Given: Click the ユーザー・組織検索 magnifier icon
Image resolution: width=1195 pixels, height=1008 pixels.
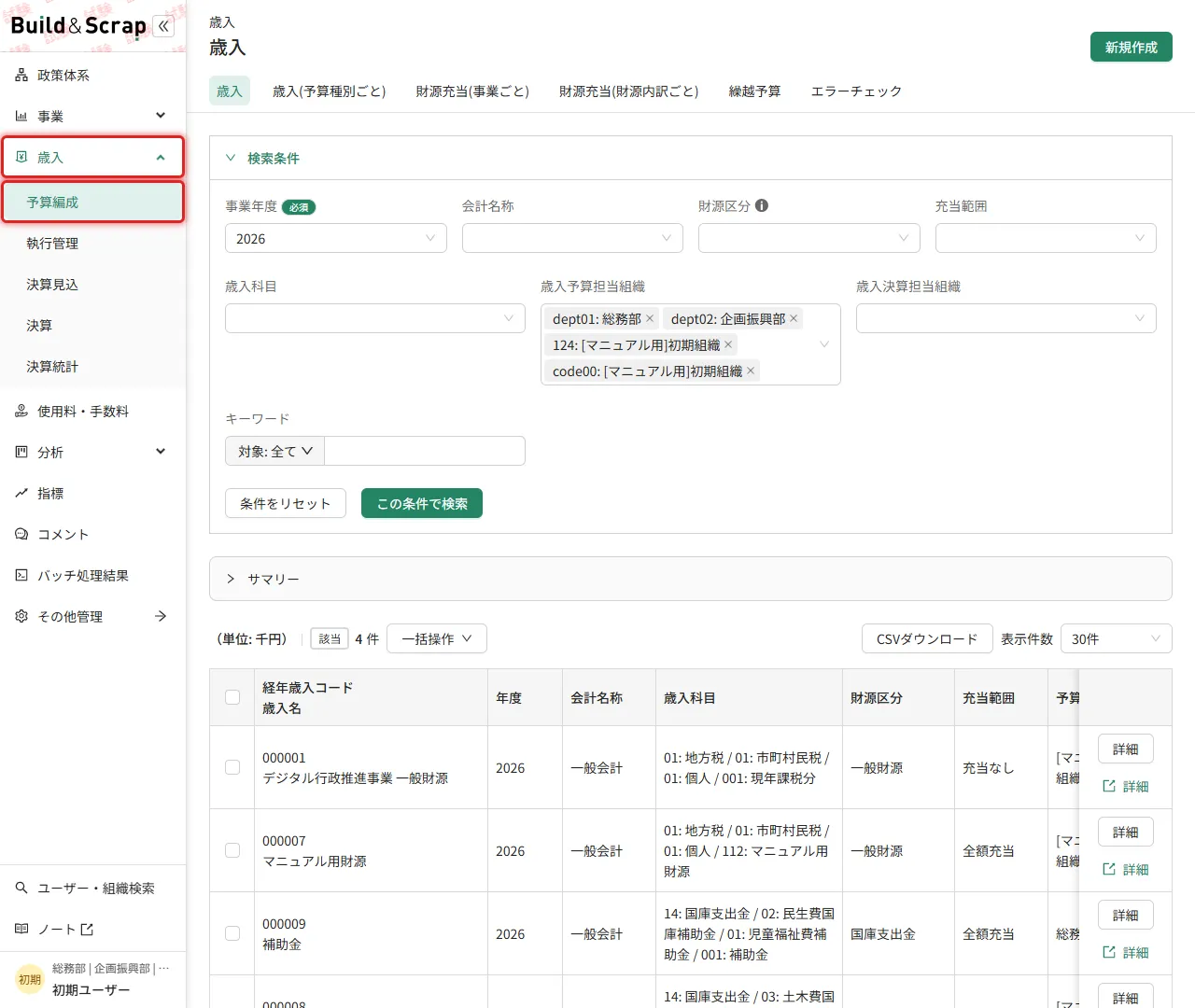Looking at the screenshot, I should 21,889.
